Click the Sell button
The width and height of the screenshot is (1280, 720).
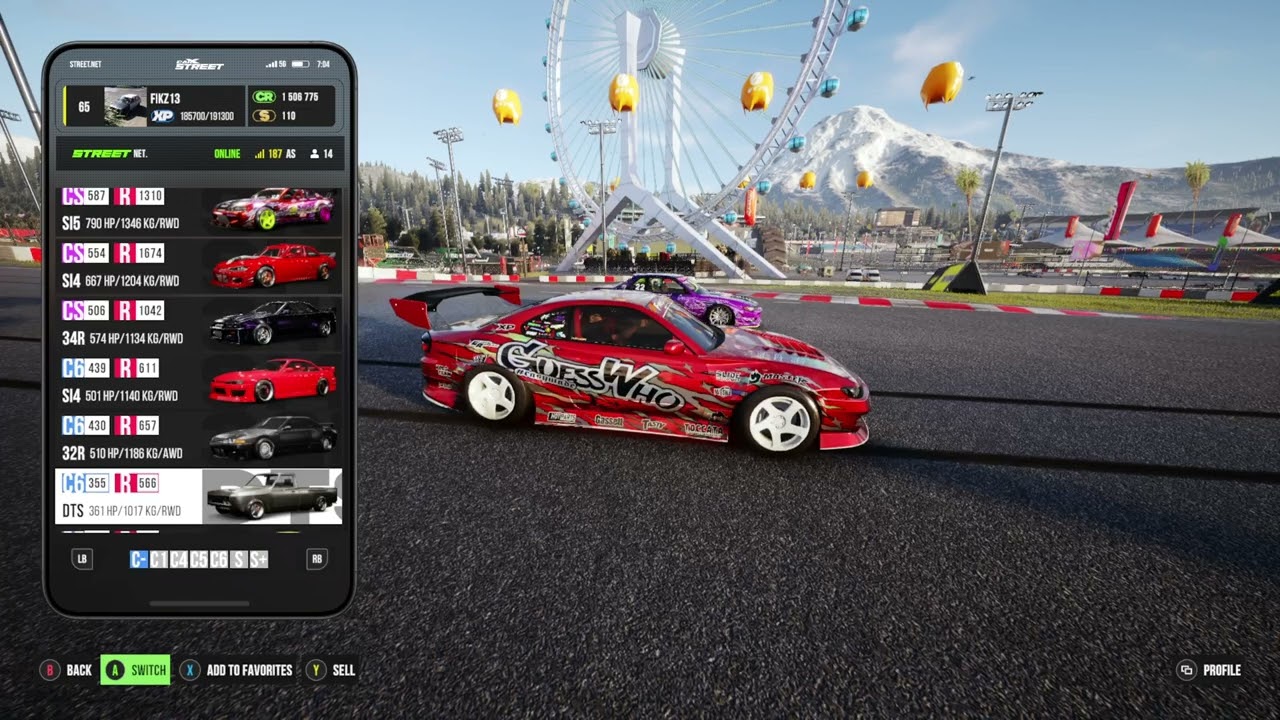click(332, 670)
